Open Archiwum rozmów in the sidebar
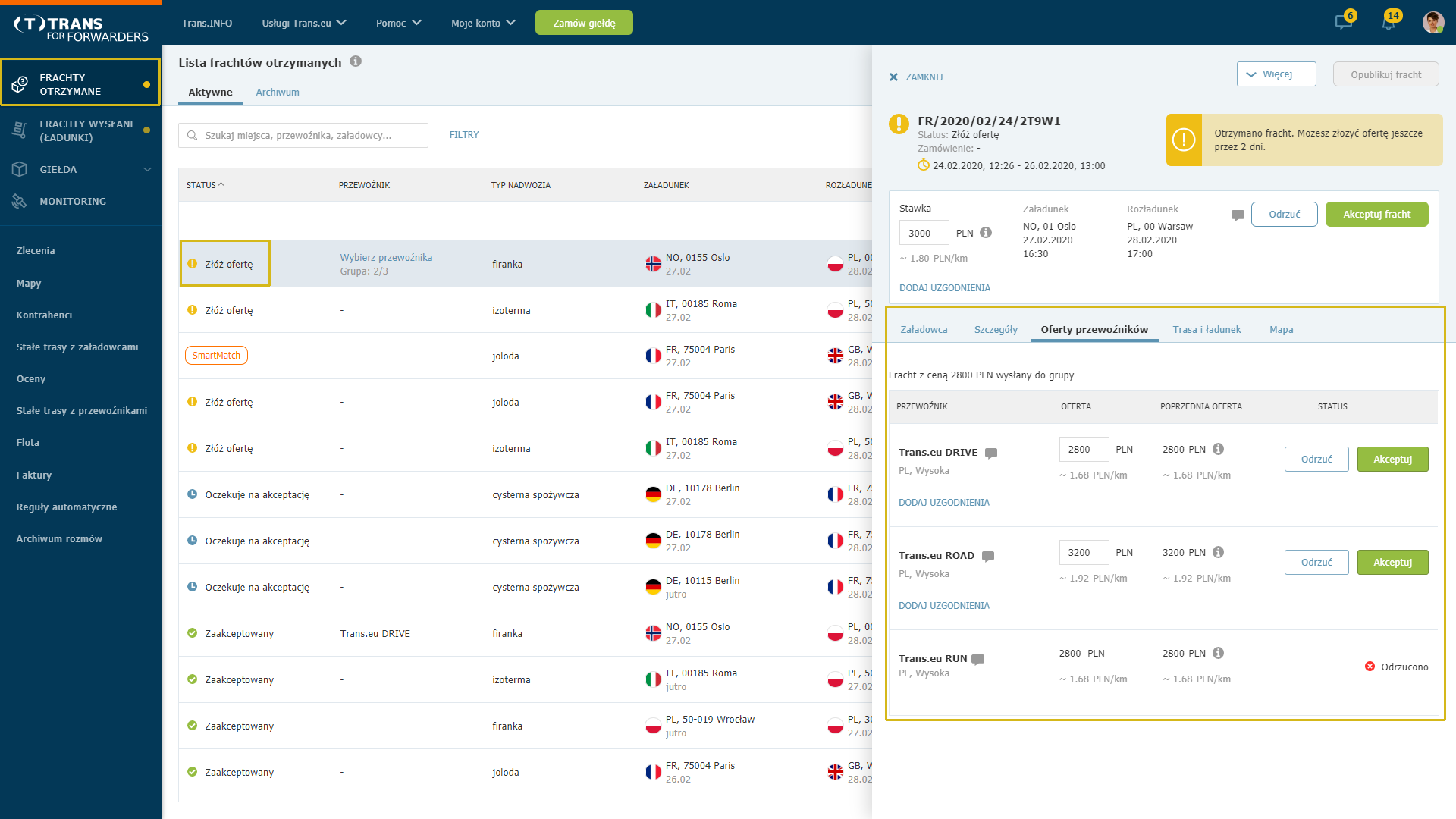 click(59, 538)
